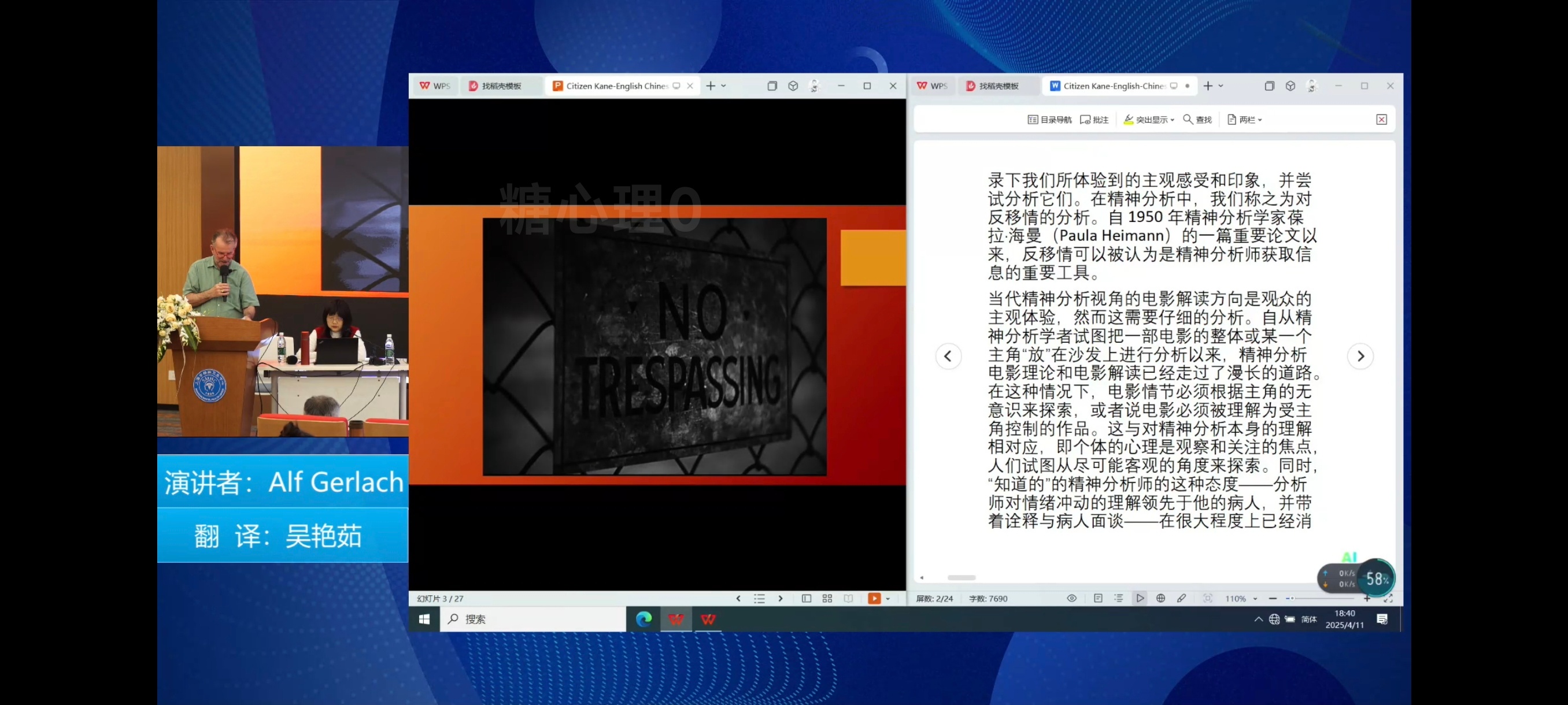
Task: Switch to normal view in presentation
Action: pos(806,599)
